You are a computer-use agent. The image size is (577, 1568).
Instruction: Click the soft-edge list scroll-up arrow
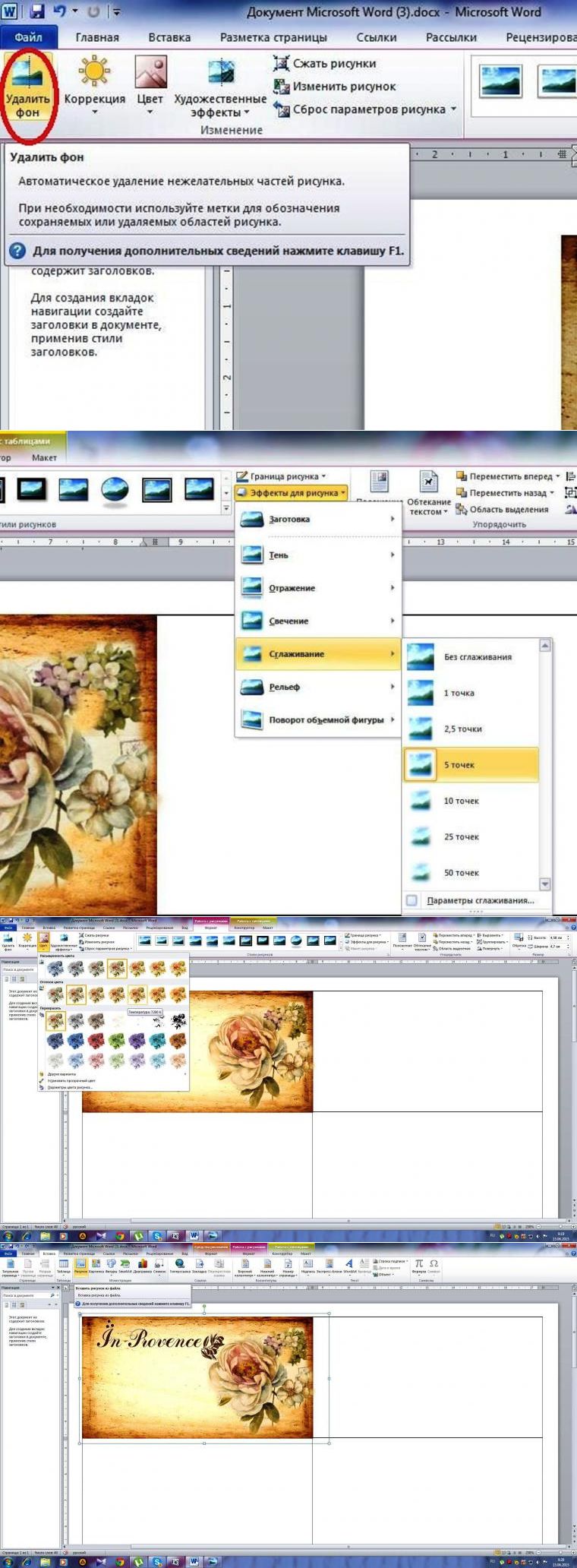[x=544, y=646]
